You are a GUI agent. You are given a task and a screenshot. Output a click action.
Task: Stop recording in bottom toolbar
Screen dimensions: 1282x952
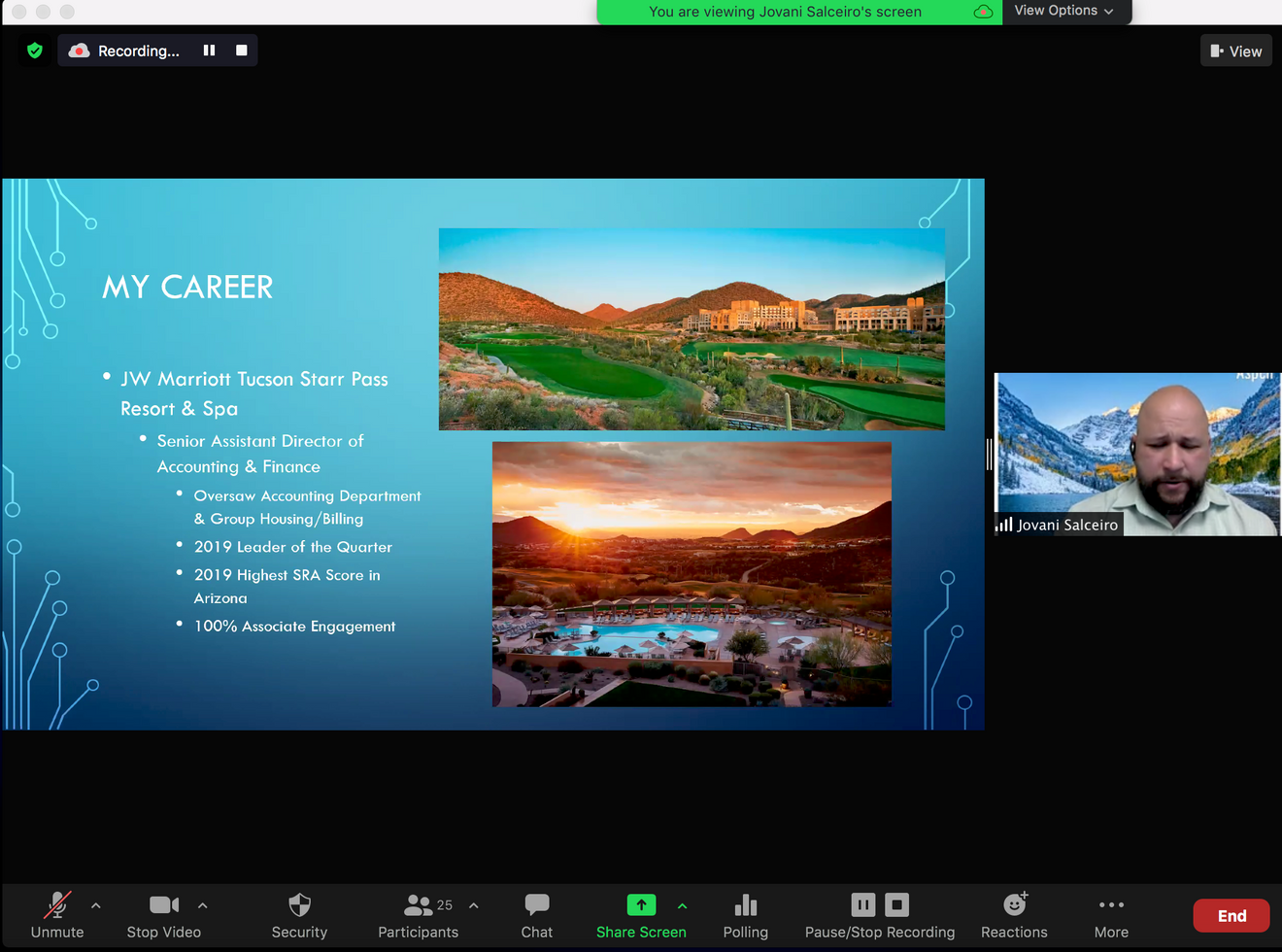[x=896, y=904]
